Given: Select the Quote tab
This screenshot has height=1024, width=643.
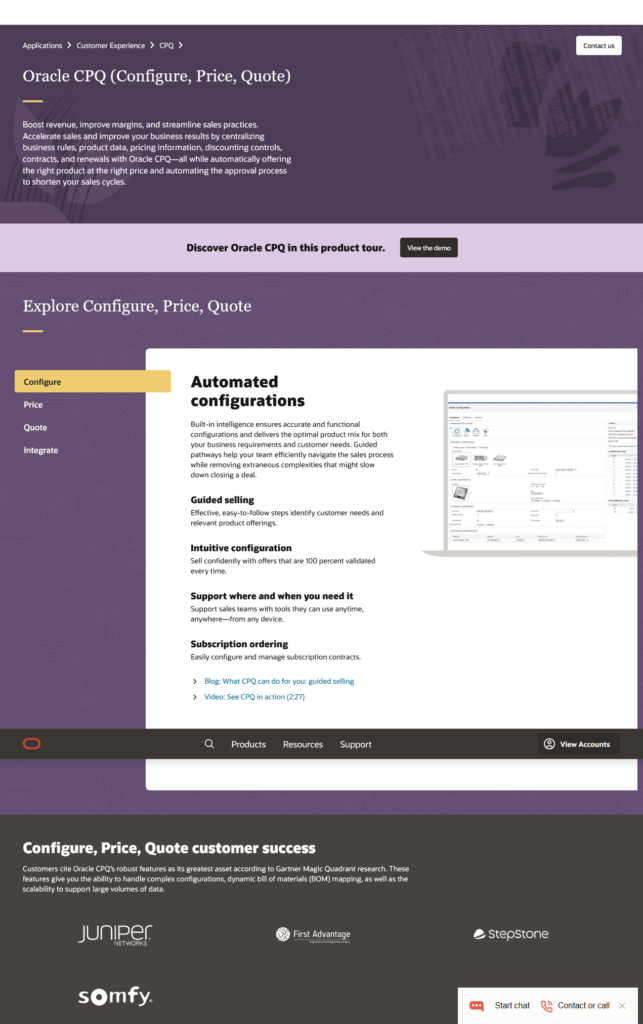Looking at the screenshot, I should pyautogui.click(x=35, y=428).
